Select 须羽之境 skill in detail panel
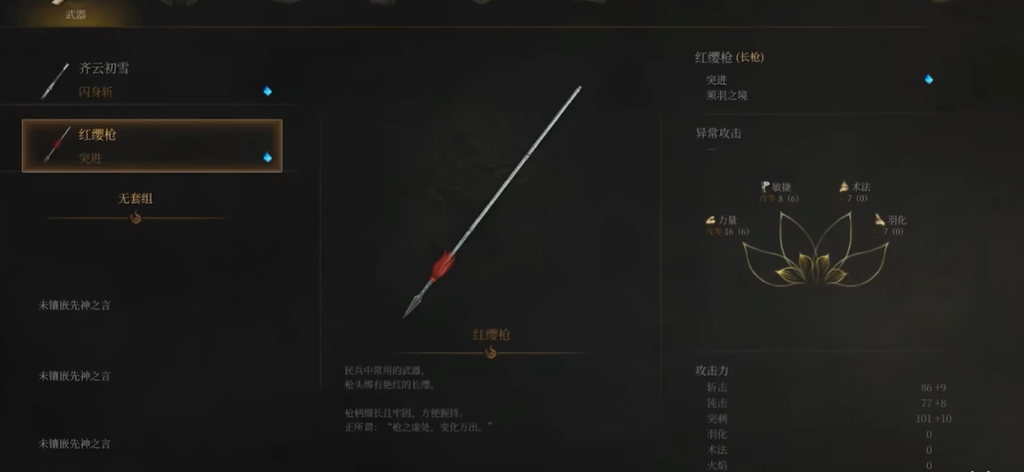Image resolution: width=1024 pixels, height=472 pixels. click(726, 95)
